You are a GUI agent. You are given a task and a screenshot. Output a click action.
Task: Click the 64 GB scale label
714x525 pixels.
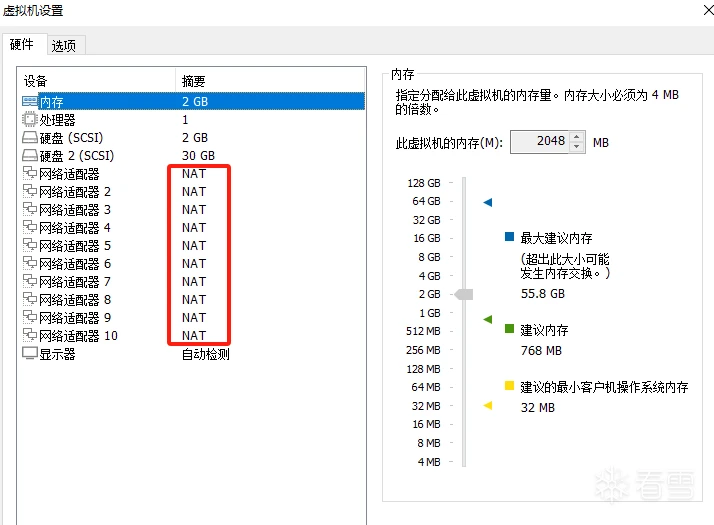(426, 201)
